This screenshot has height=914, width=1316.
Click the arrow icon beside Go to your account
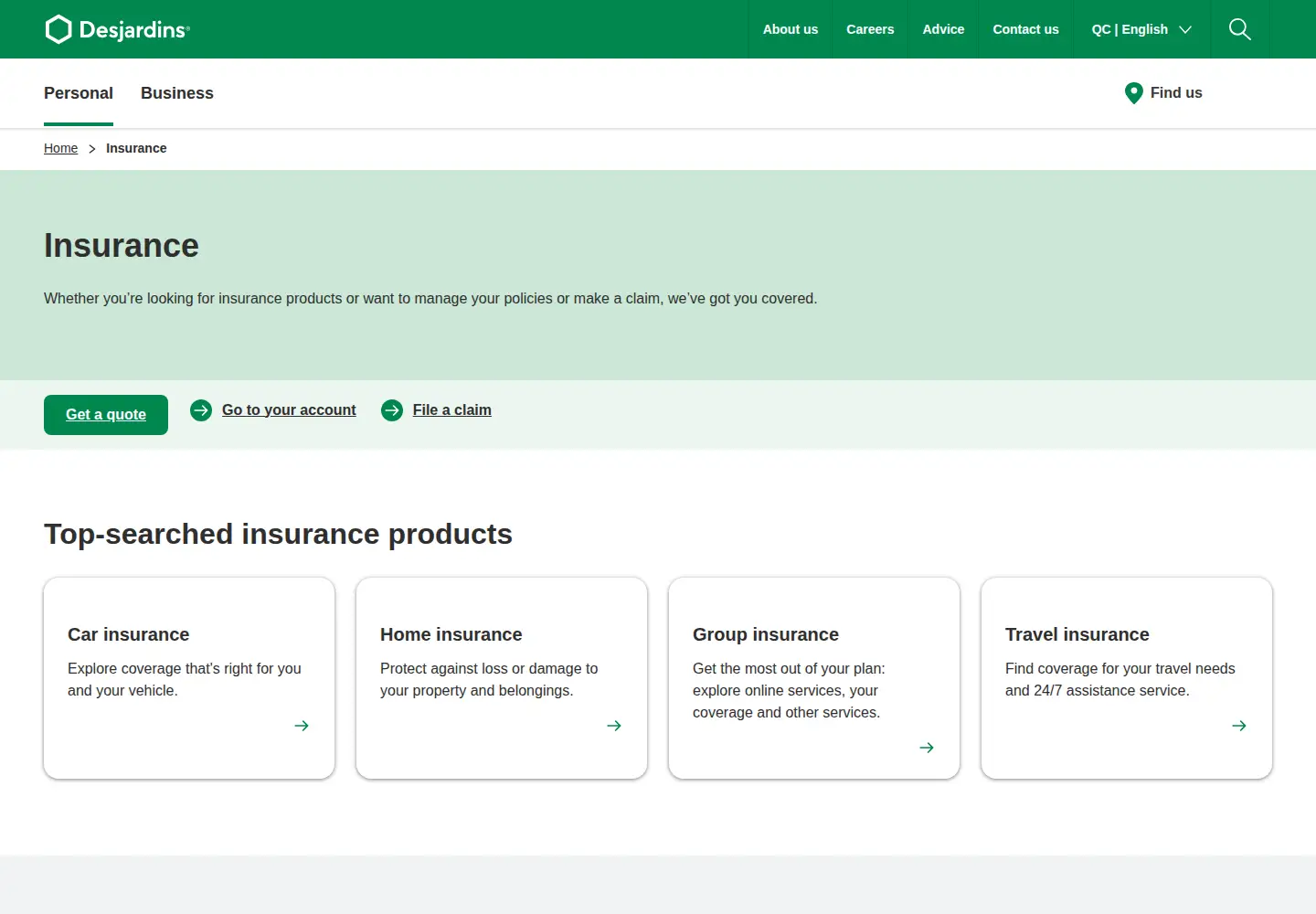(x=201, y=410)
